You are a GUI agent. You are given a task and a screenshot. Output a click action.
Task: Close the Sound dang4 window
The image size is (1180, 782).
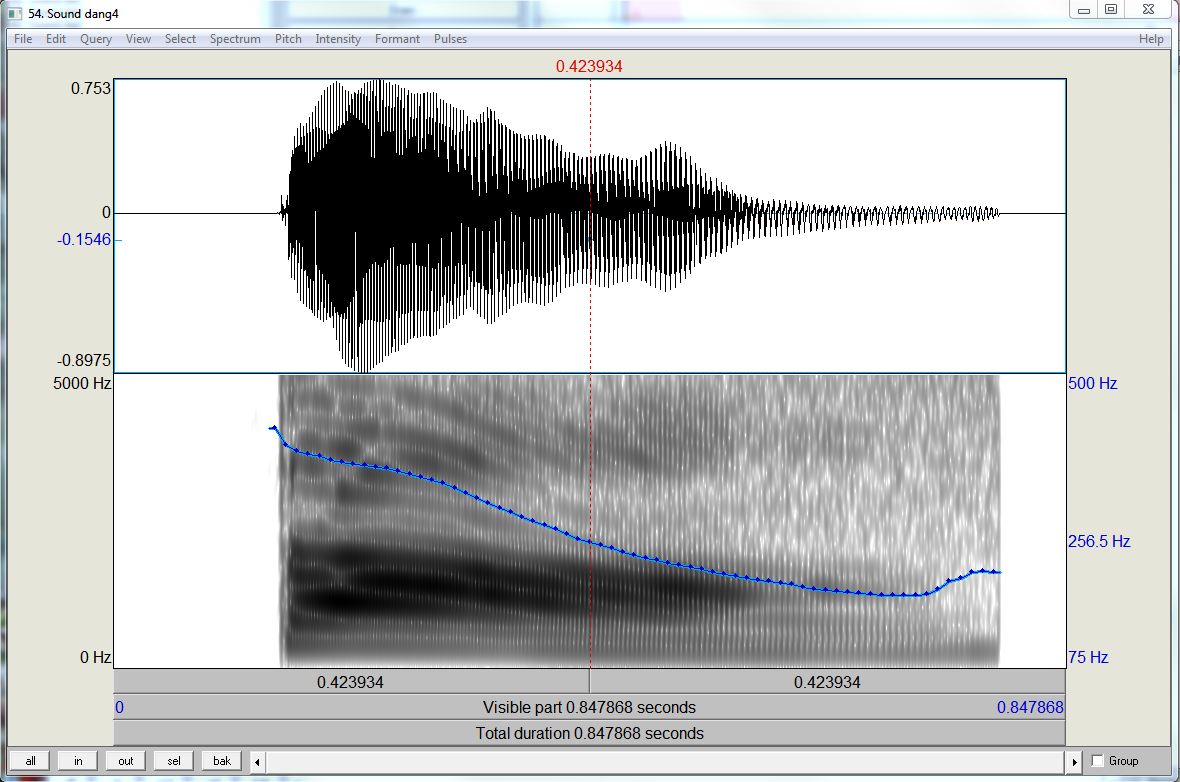click(x=1149, y=10)
